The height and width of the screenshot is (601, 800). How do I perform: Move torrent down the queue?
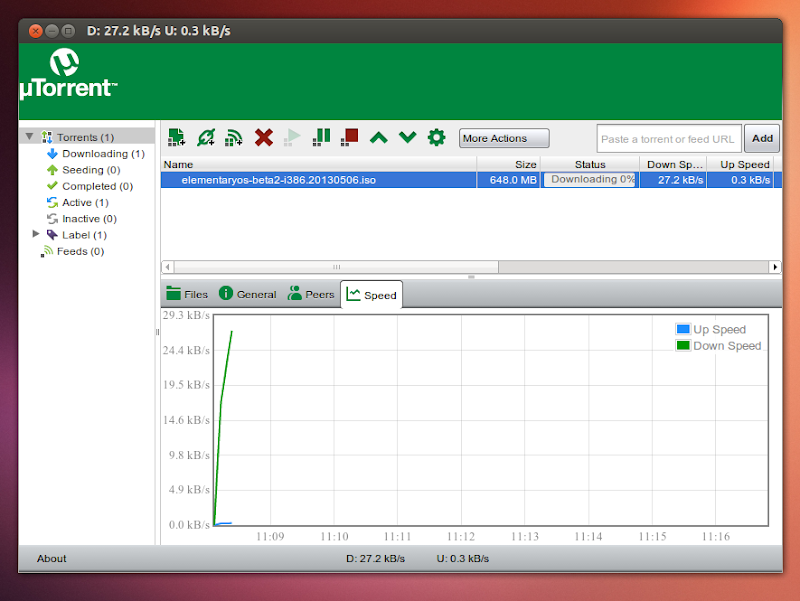click(408, 137)
